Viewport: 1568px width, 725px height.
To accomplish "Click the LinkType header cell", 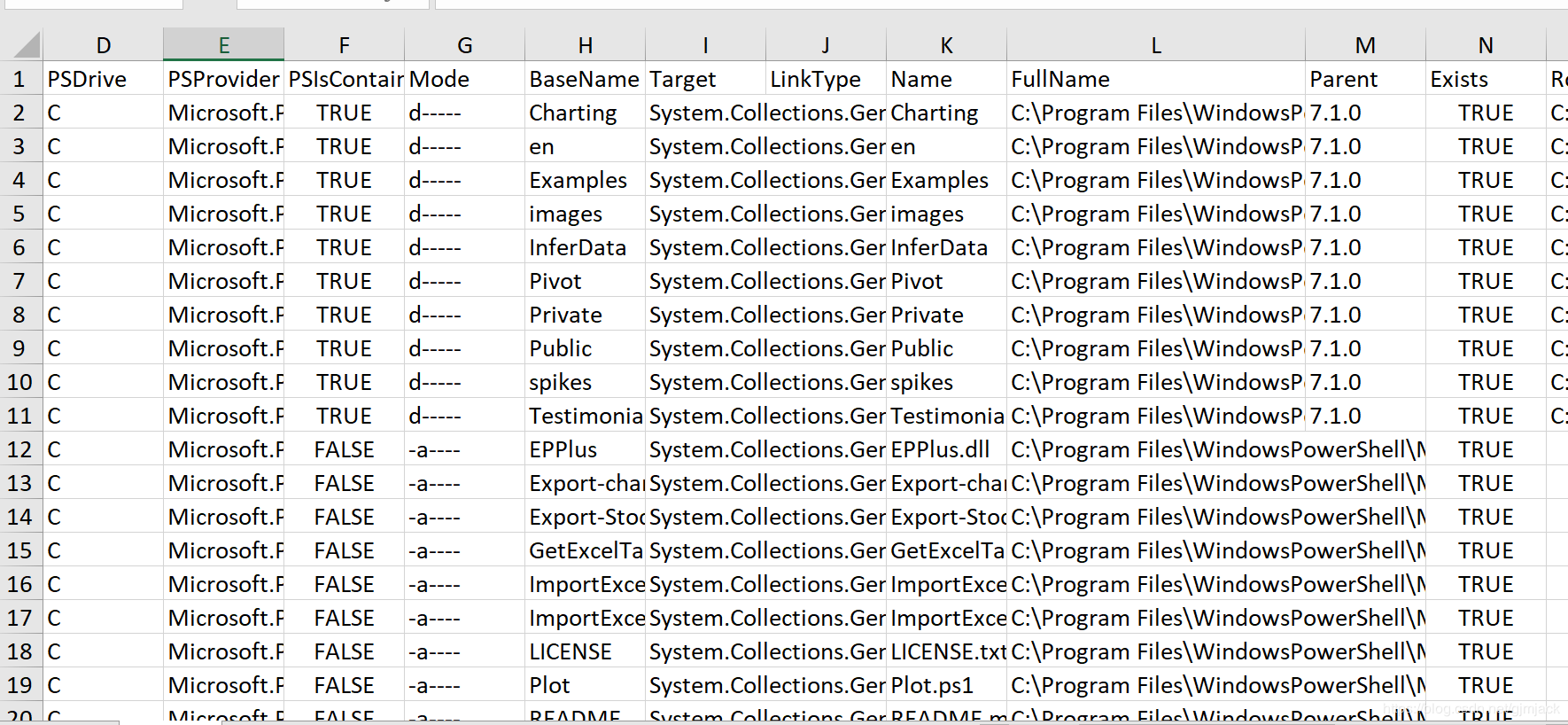I will click(x=827, y=79).
